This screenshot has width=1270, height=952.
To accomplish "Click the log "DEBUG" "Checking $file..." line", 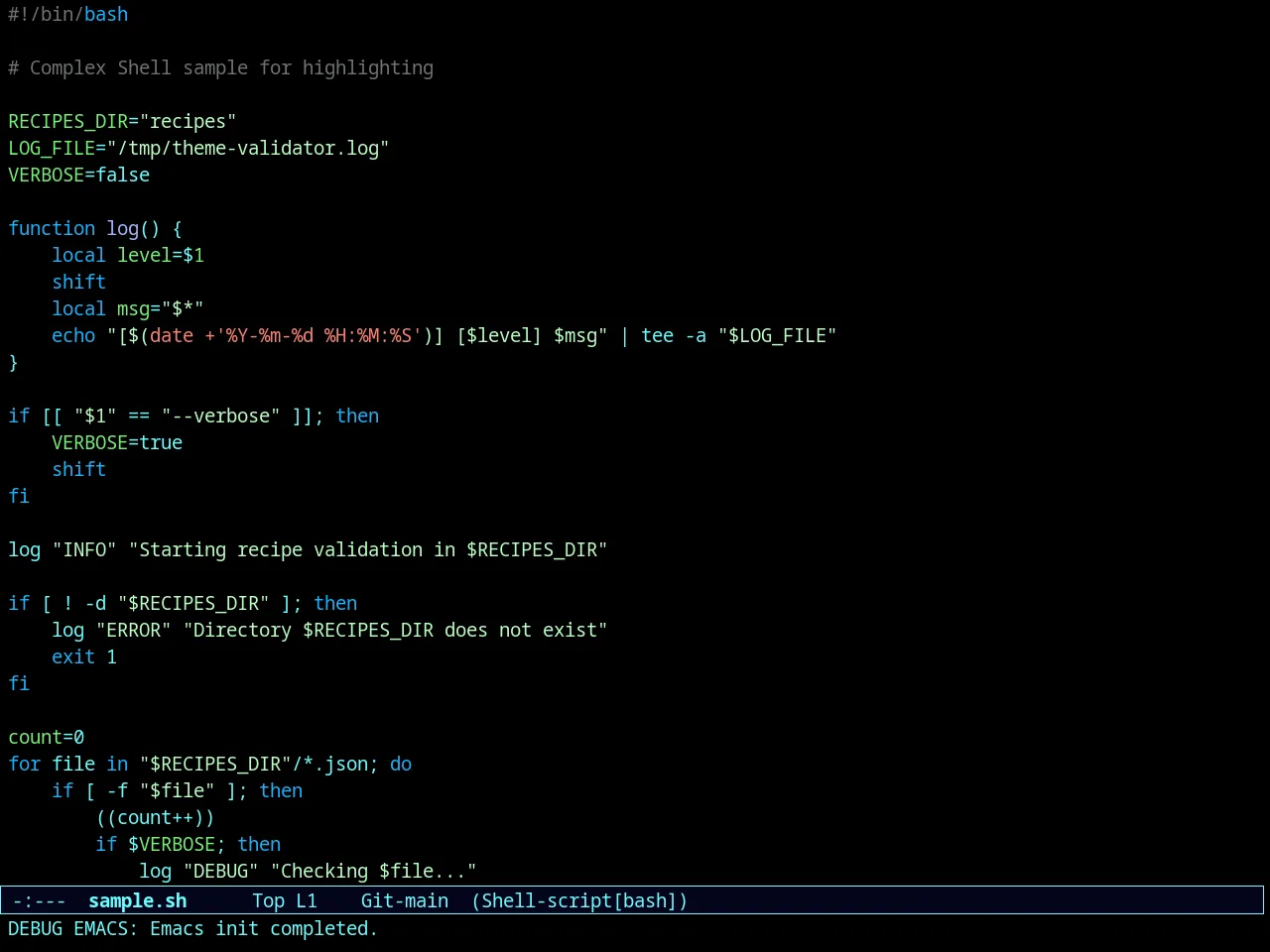I will 308,871.
